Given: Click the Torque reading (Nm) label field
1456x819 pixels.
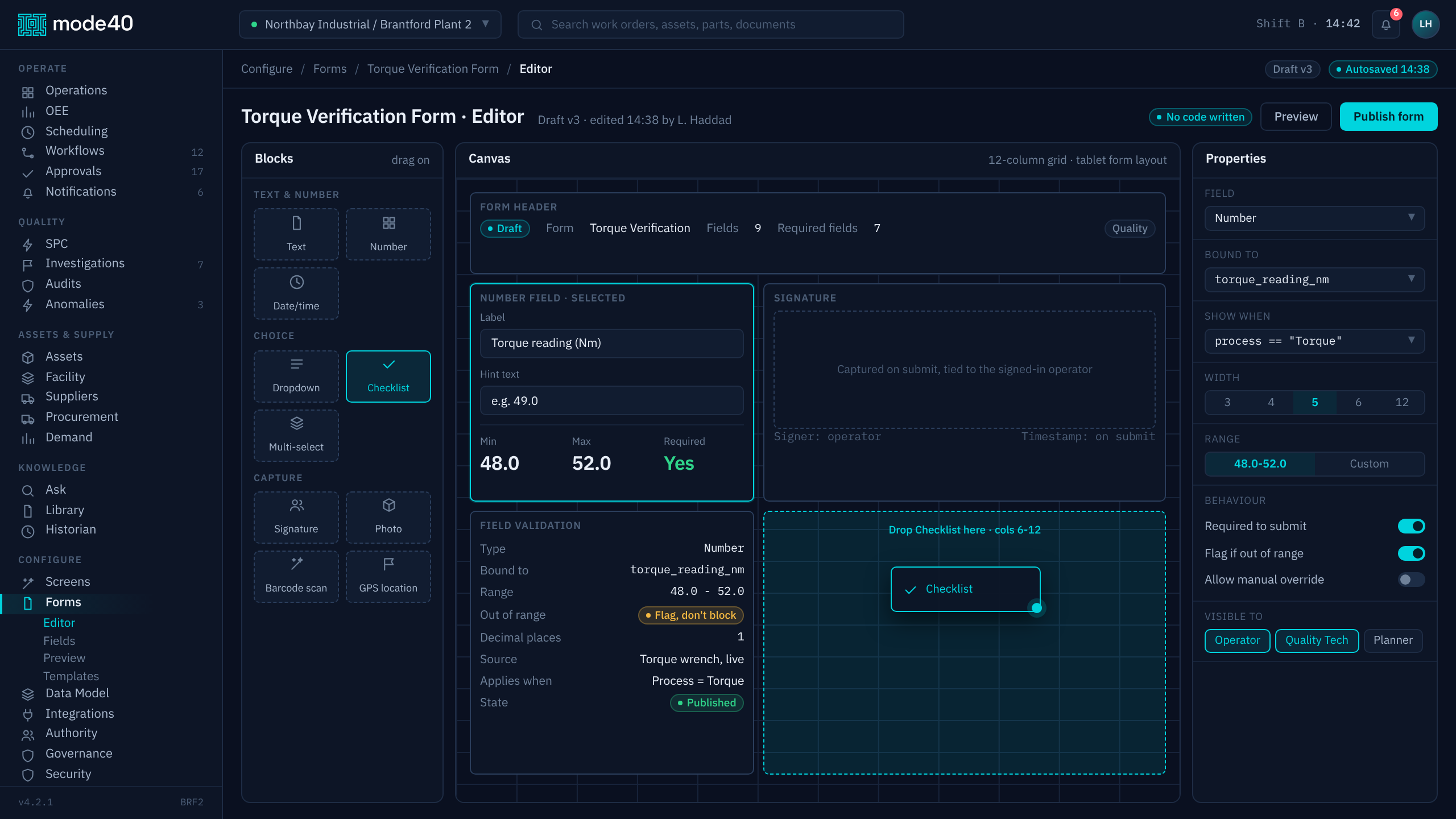Looking at the screenshot, I should point(611,343).
